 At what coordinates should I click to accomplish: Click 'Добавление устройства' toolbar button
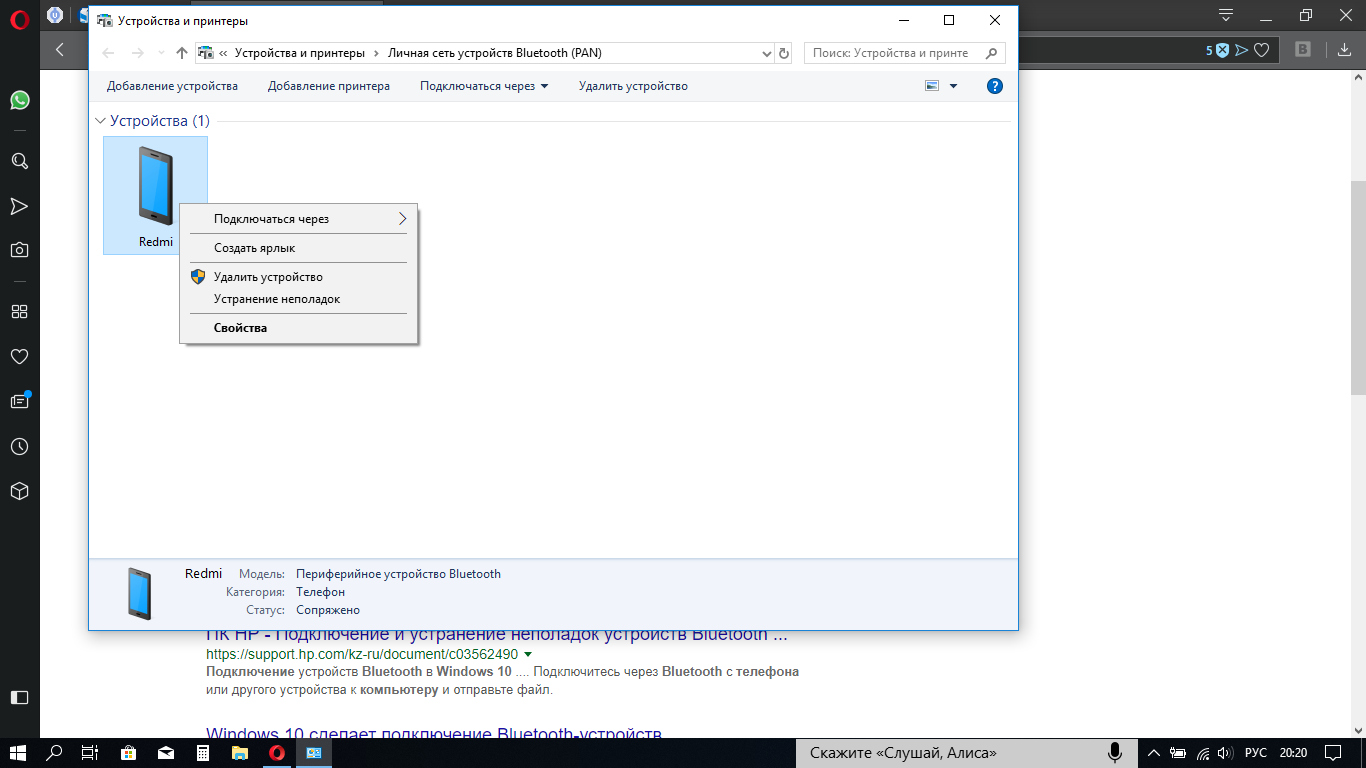tap(172, 86)
